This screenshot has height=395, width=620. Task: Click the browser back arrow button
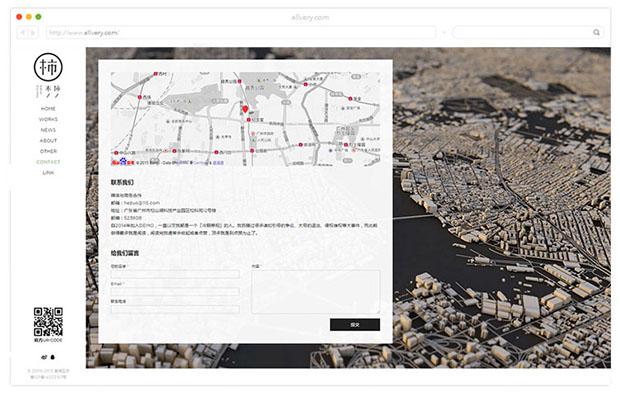[x=23, y=32]
